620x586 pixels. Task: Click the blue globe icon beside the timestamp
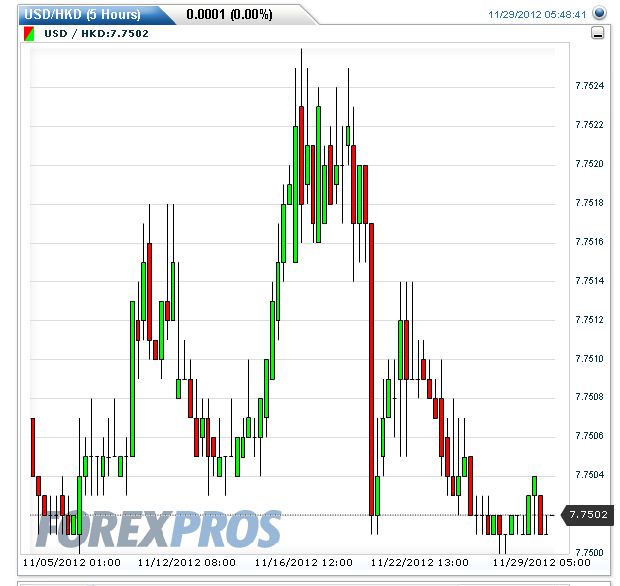(599, 13)
